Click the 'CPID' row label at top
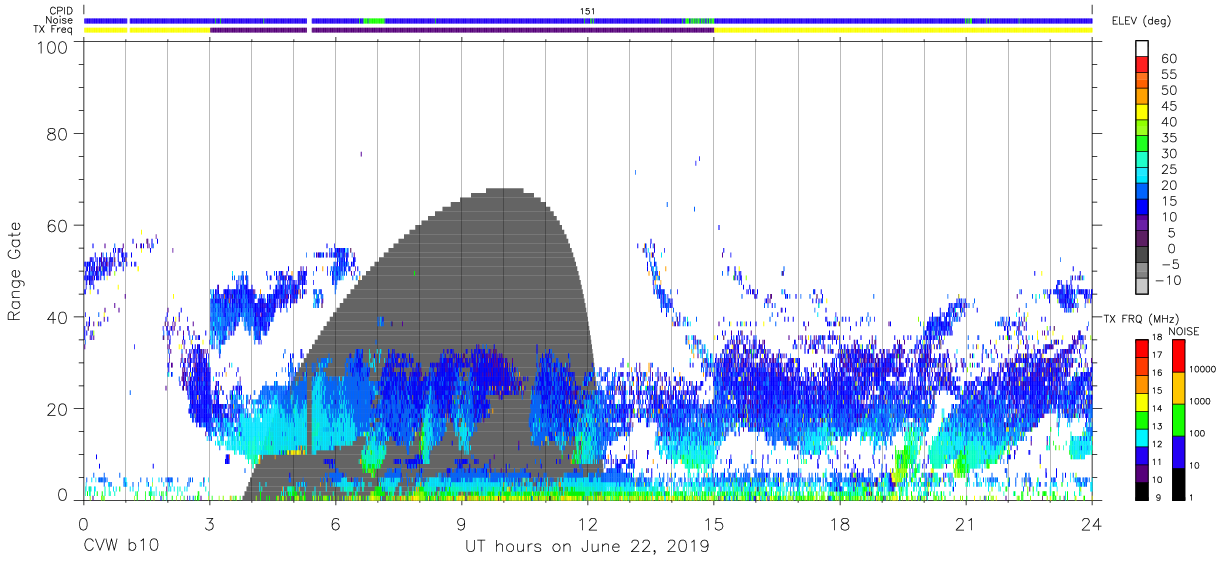 click(61, 11)
